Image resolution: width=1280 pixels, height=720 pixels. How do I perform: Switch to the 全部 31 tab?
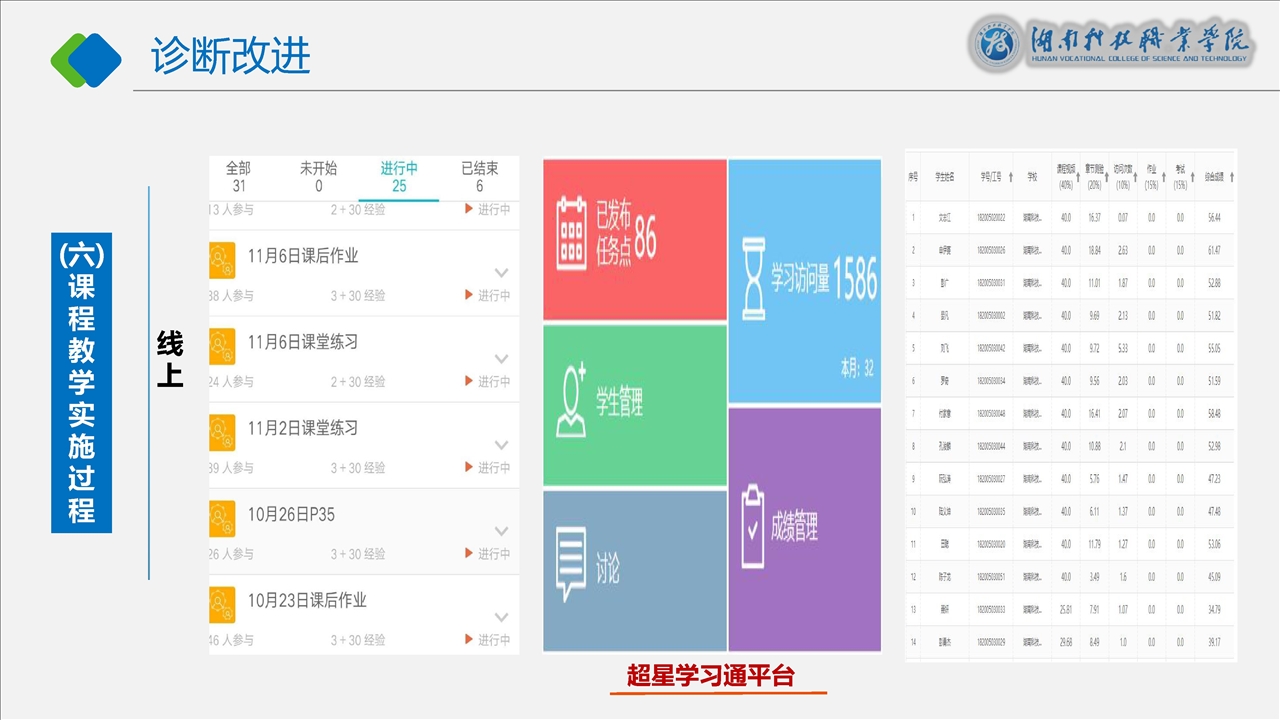238,177
